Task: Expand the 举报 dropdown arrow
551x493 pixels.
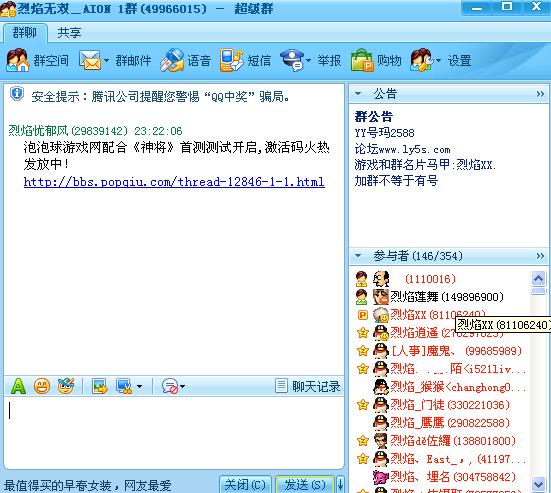Action: coord(308,60)
